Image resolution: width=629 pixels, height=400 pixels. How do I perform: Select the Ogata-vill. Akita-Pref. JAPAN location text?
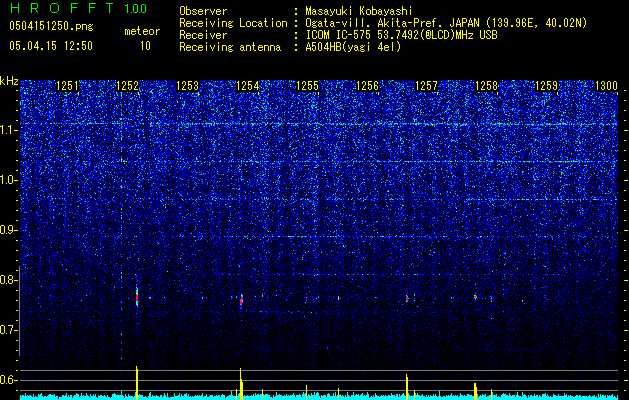click(446, 23)
